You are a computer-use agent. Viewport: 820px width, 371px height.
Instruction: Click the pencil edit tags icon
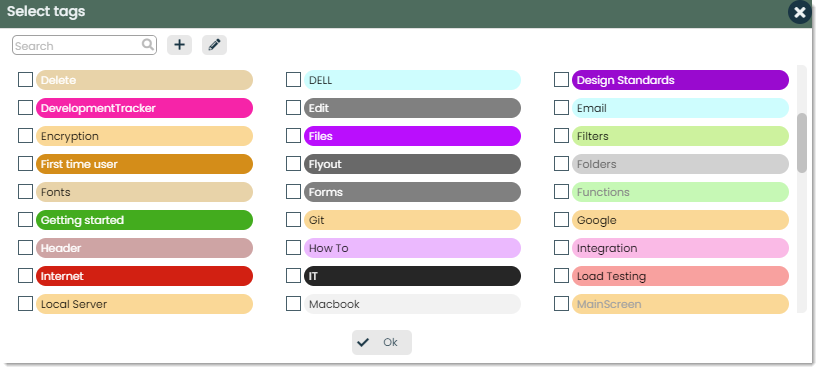tap(214, 45)
